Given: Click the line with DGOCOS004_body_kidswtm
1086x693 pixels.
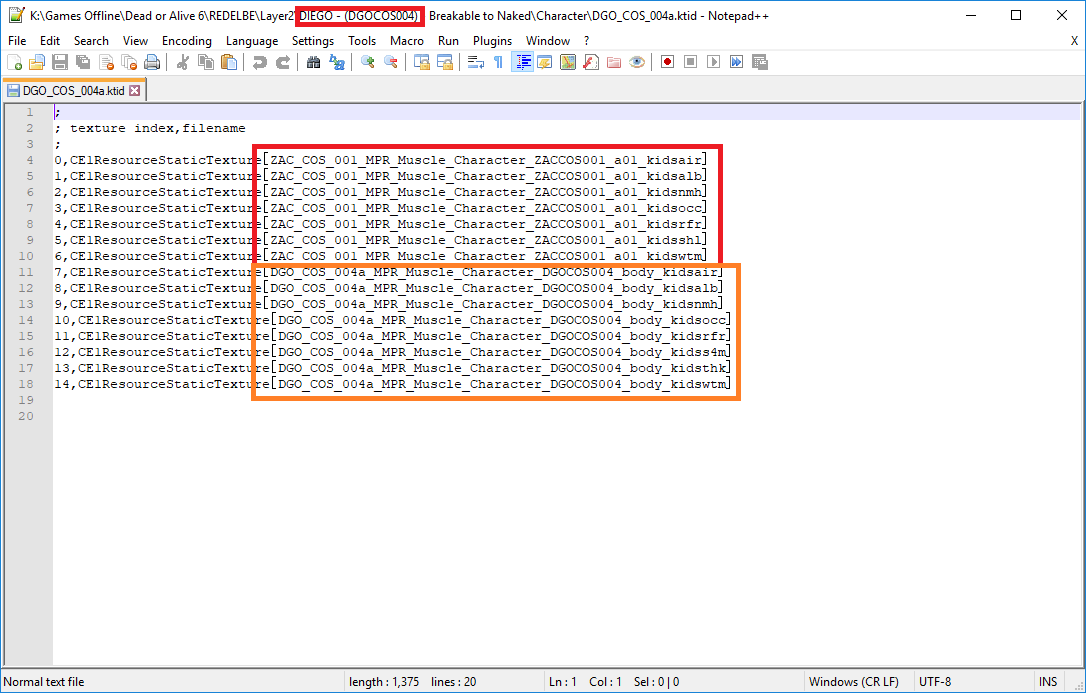Looking at the screenshot, I should click(393, 384).
